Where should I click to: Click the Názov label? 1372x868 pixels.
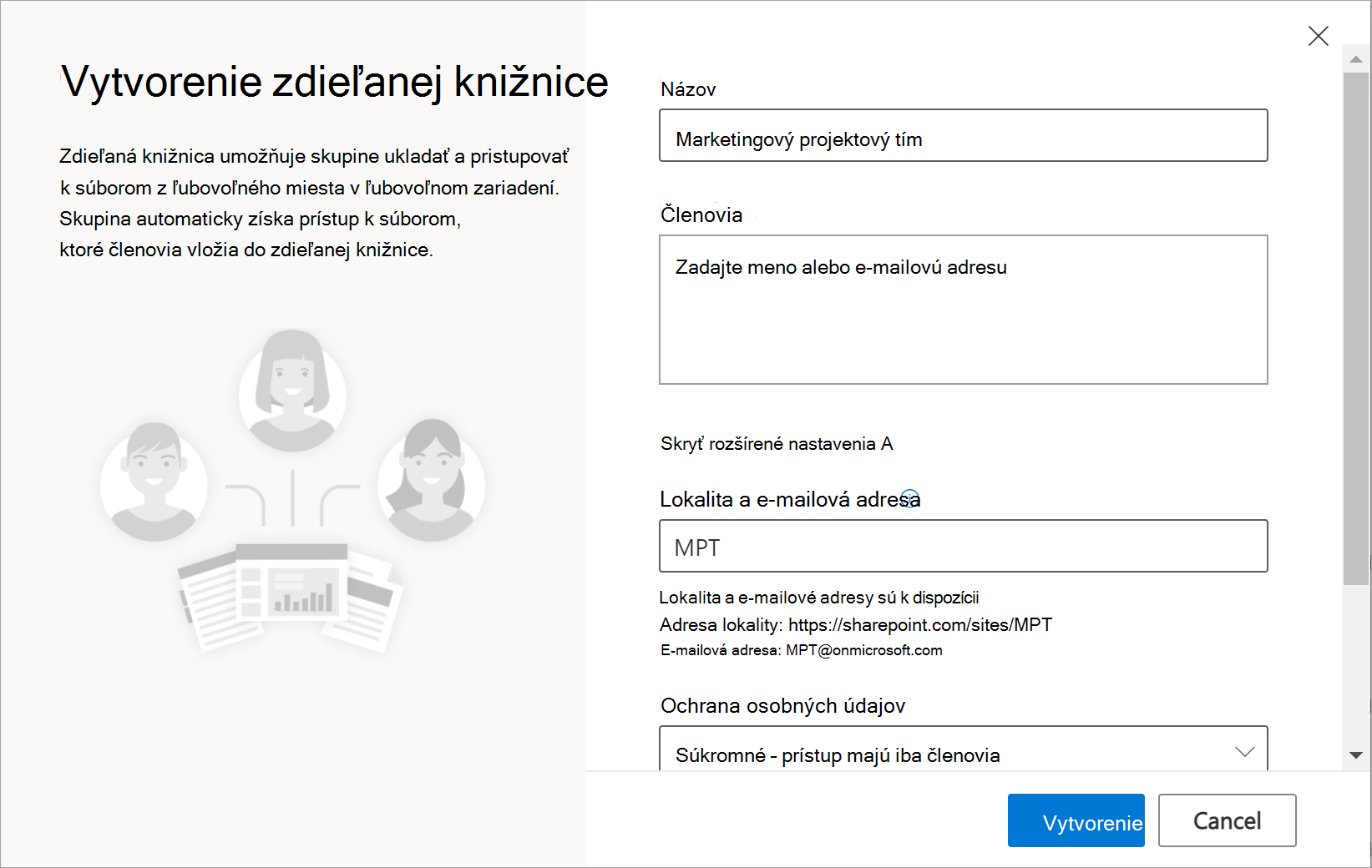[688, 89]
